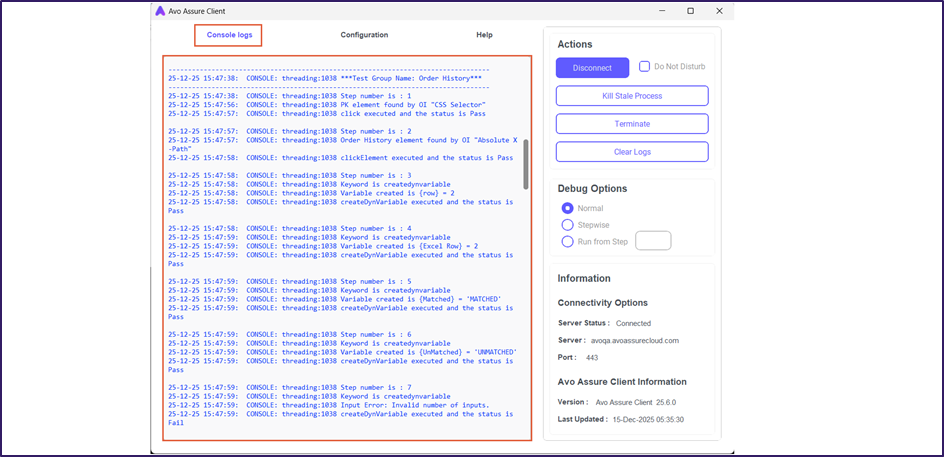
Task: Click the console log vertical scrollbar
Action: click(x=526, y=164)
